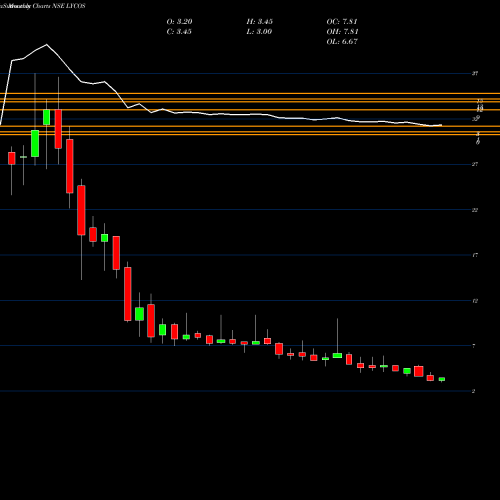This screenshot has width=500, height=500.
Task: Click the 27 price axis label
Action: (475, 164)
